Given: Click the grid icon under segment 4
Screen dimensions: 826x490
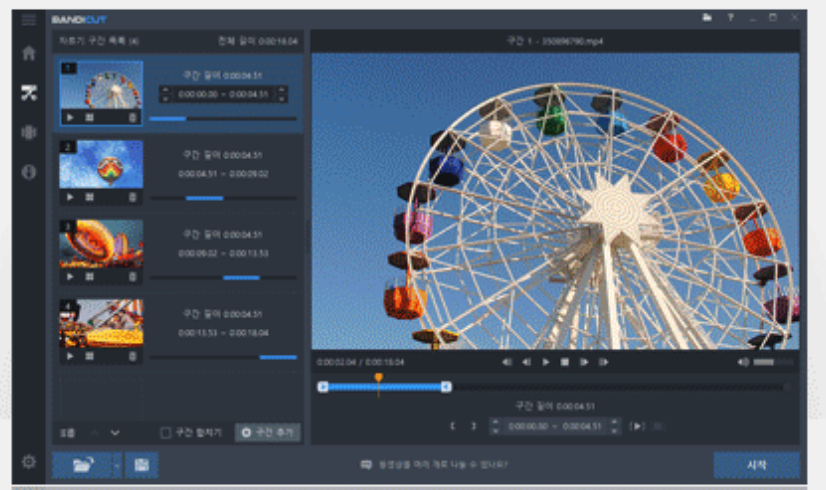Looking at the screenshot, I should pos(90,356).
